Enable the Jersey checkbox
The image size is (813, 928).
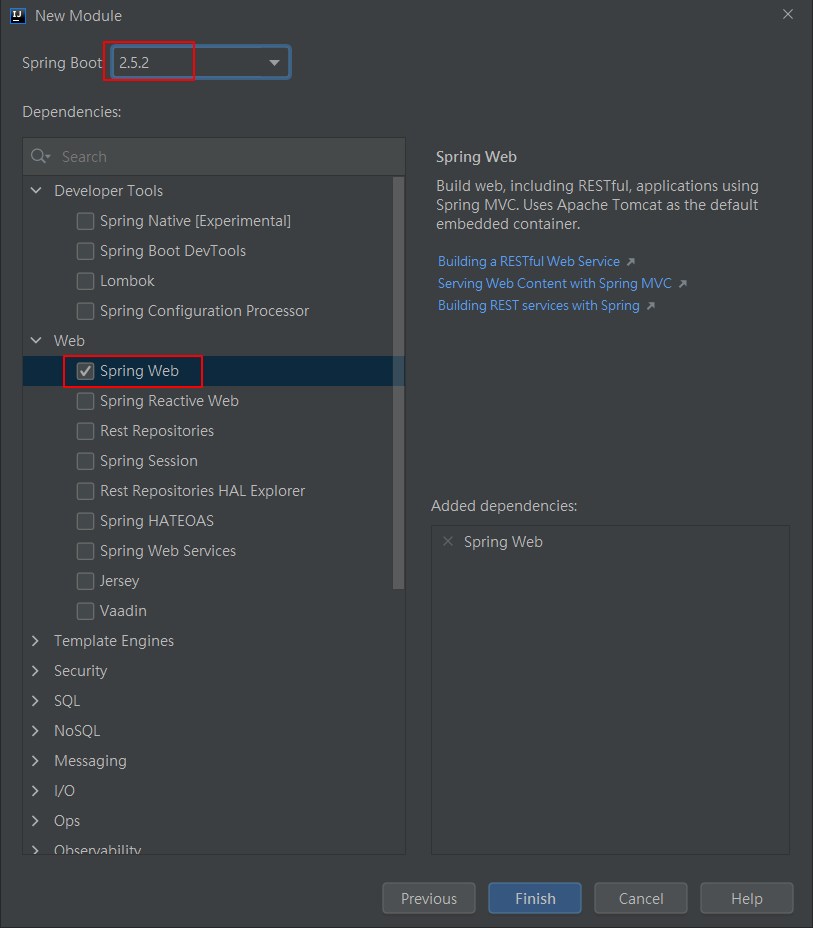(x=85, y=581)
